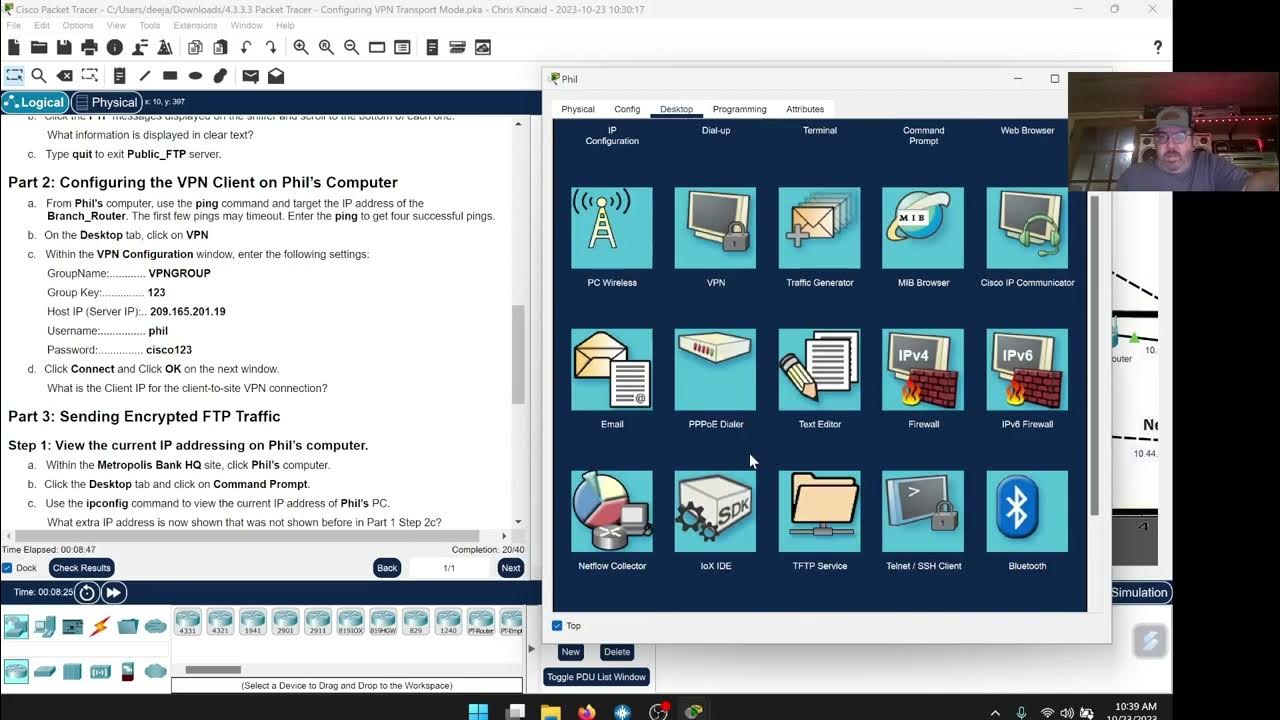Click the Save file toolbar icon
The height and width of the screenshot is (720, 1280).
tap(64, 47)
